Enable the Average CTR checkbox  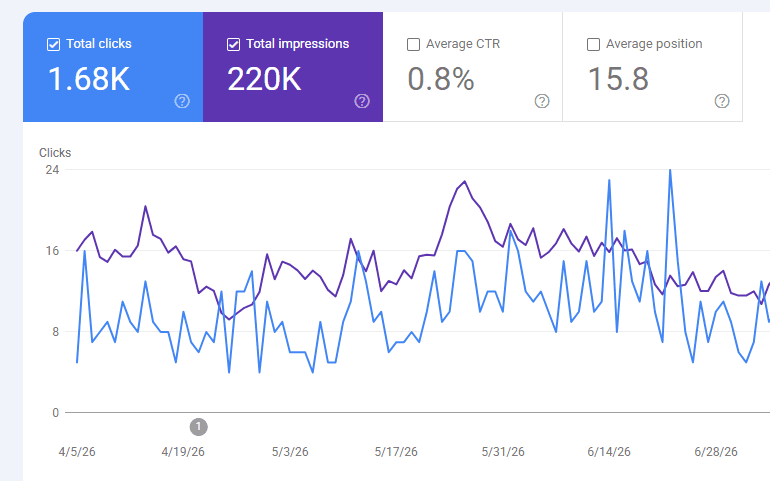pos(413,44)
